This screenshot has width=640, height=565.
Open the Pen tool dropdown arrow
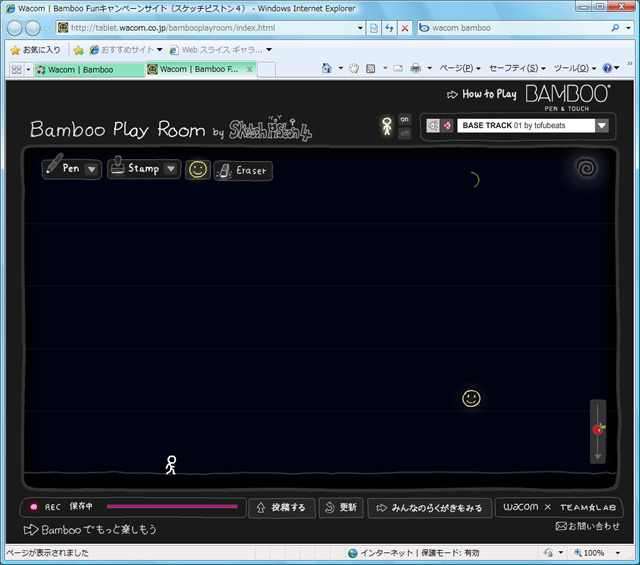[92, 169]
